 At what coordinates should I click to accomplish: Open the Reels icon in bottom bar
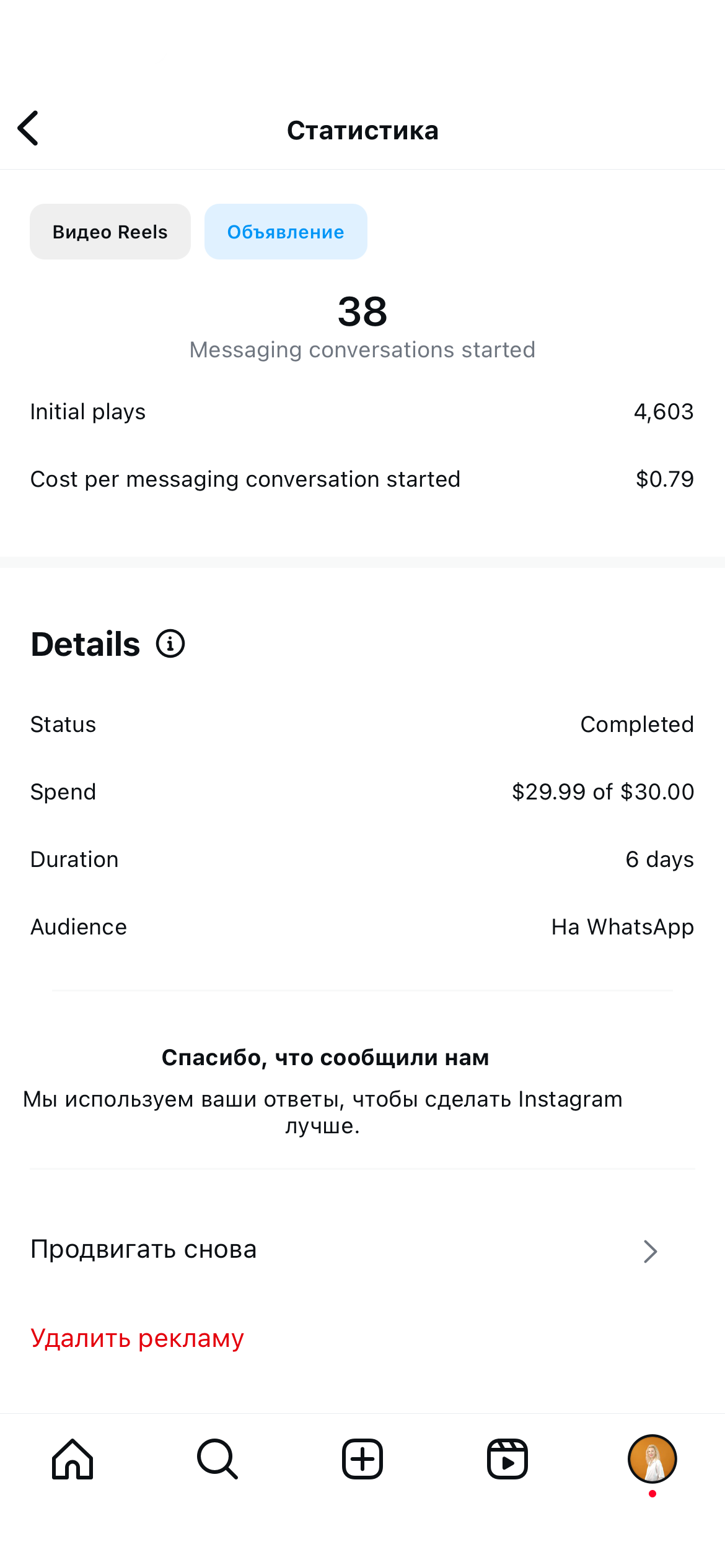point(507,1459)
